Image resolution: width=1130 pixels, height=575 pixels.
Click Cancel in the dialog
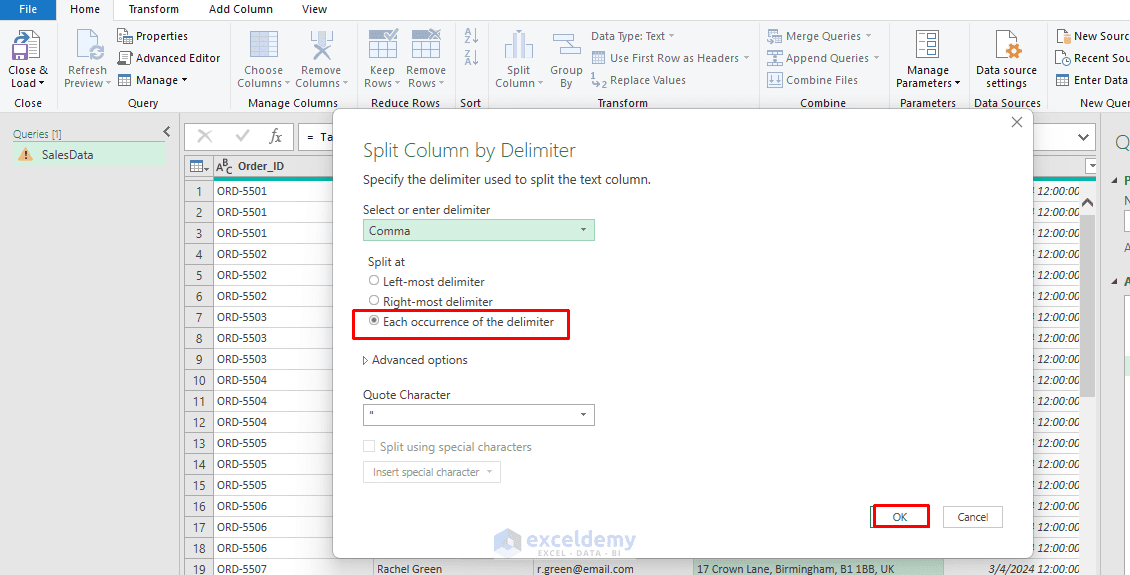tap(973, 517)
